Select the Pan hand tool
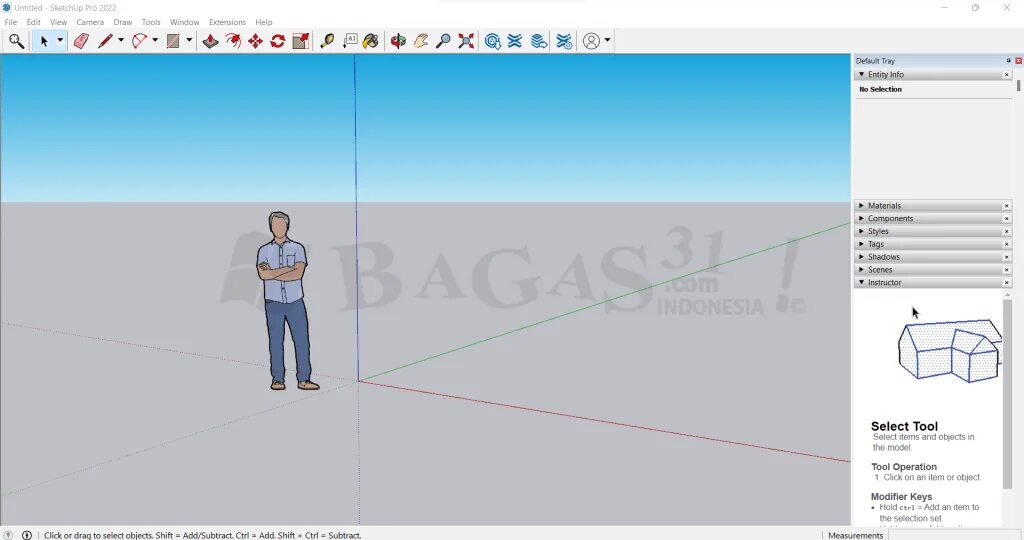Image resolution: width=1024 pixels, height=540 pixels. tap(421, 41)
